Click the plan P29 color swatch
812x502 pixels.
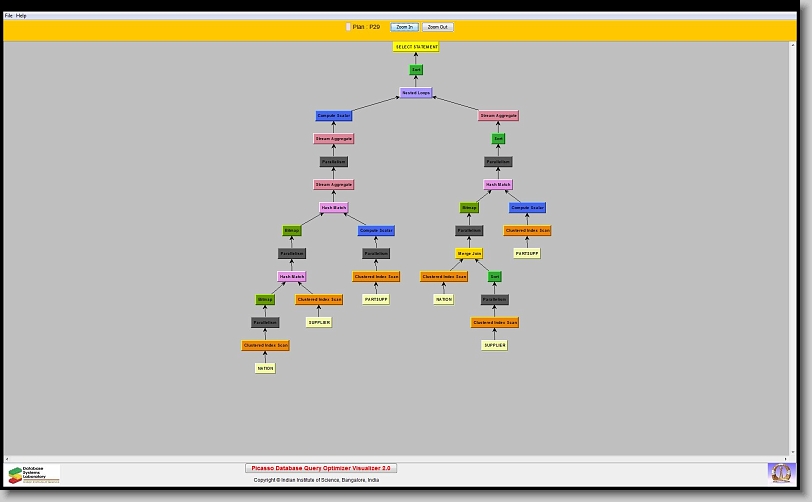(x=348, y=27)
